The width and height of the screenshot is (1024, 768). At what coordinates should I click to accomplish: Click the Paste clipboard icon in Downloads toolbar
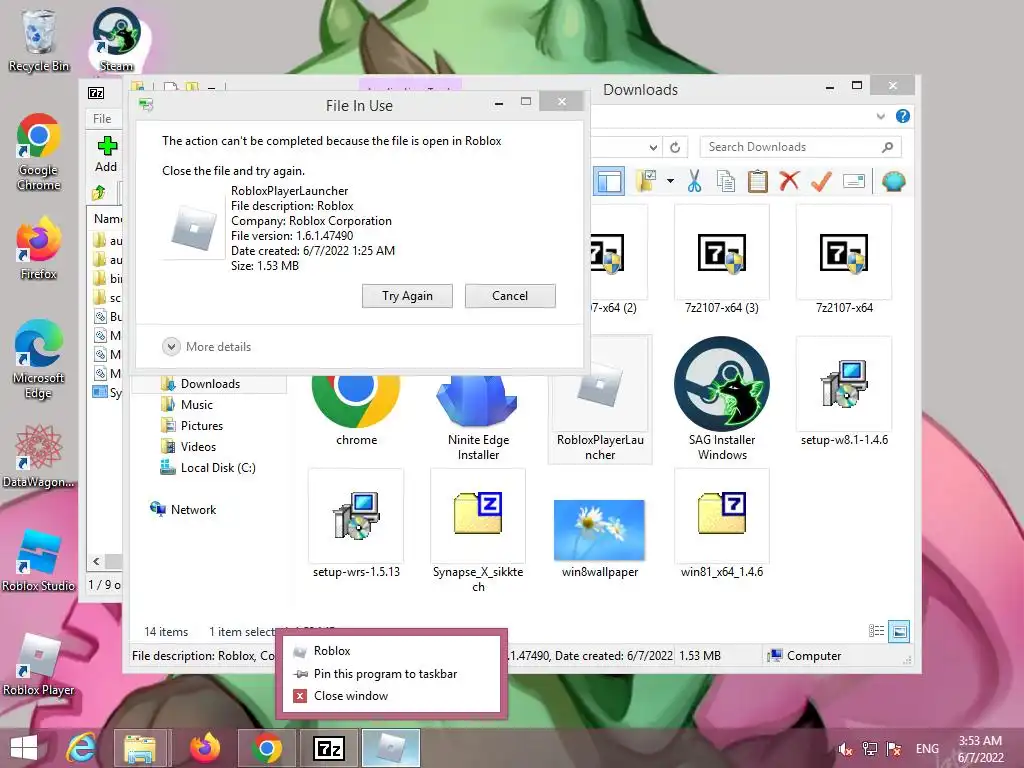[757, 181]
